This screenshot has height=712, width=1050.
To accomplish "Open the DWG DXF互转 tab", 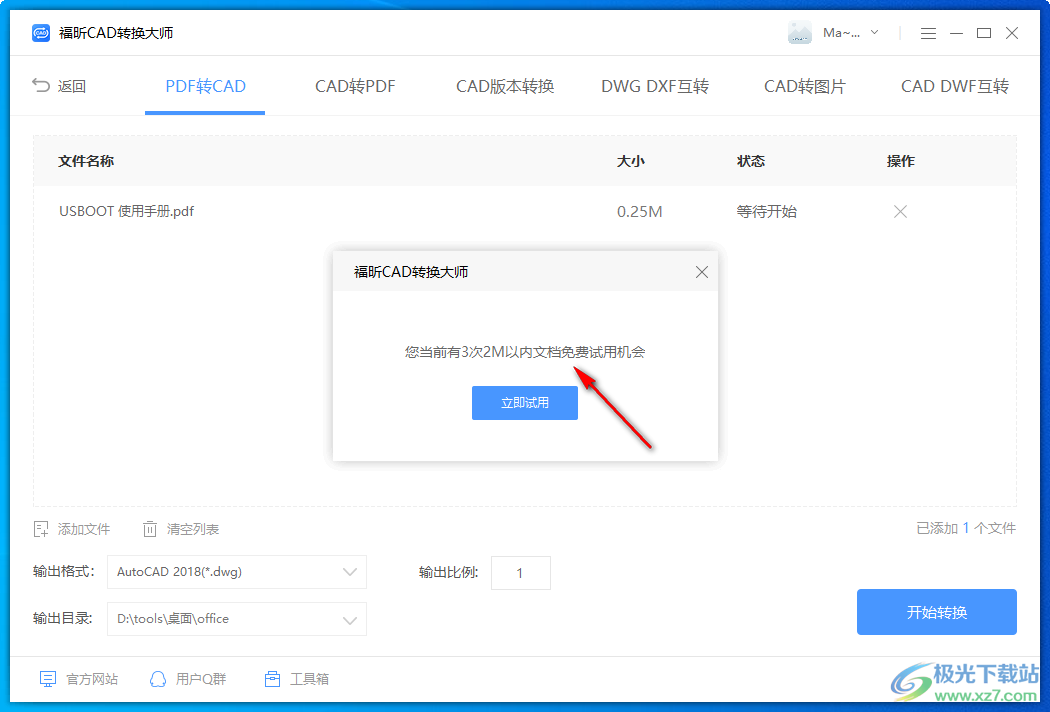I will tap(655, 86).
